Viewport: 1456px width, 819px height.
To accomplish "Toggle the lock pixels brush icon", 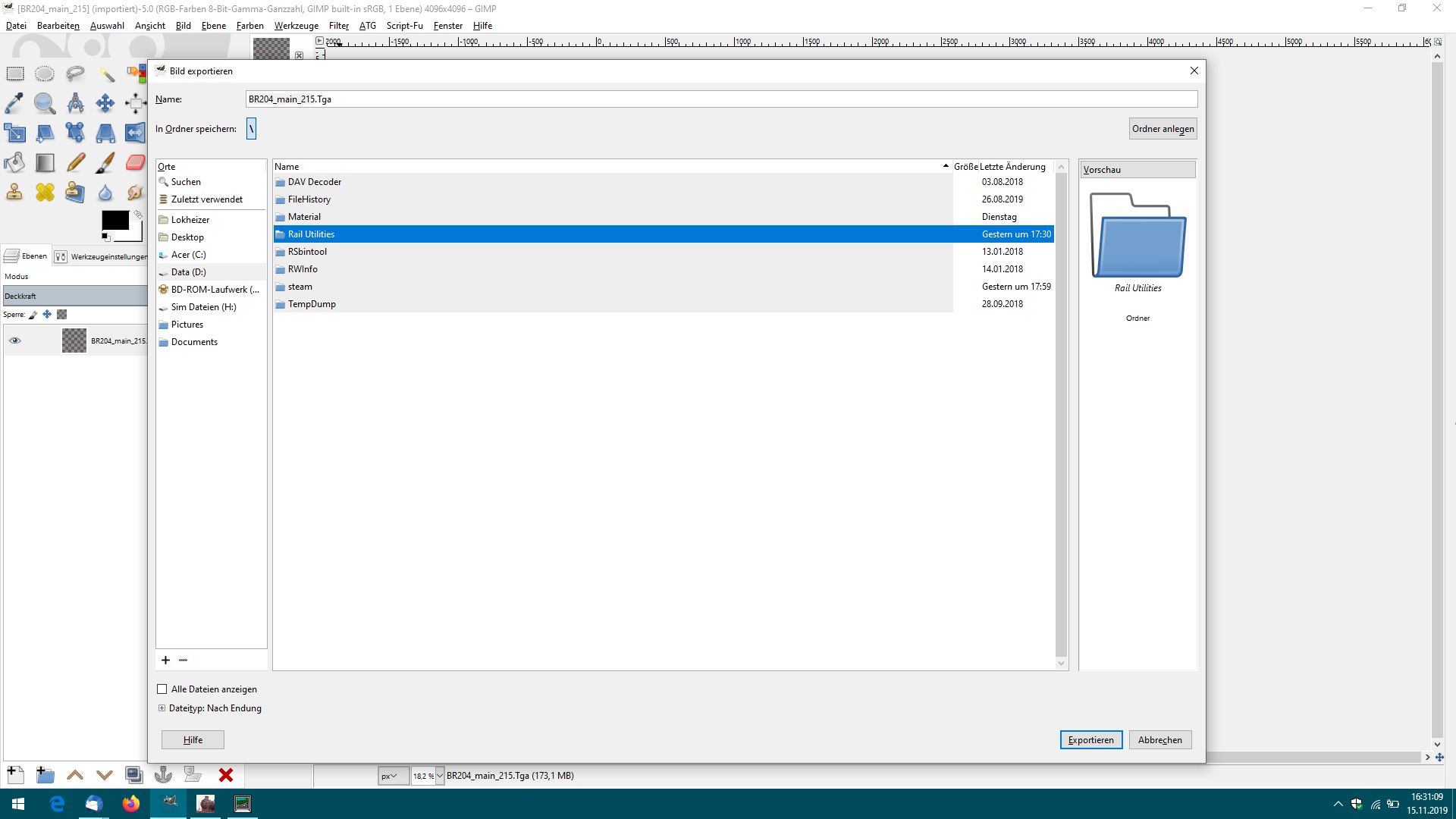I will [33, 314].
